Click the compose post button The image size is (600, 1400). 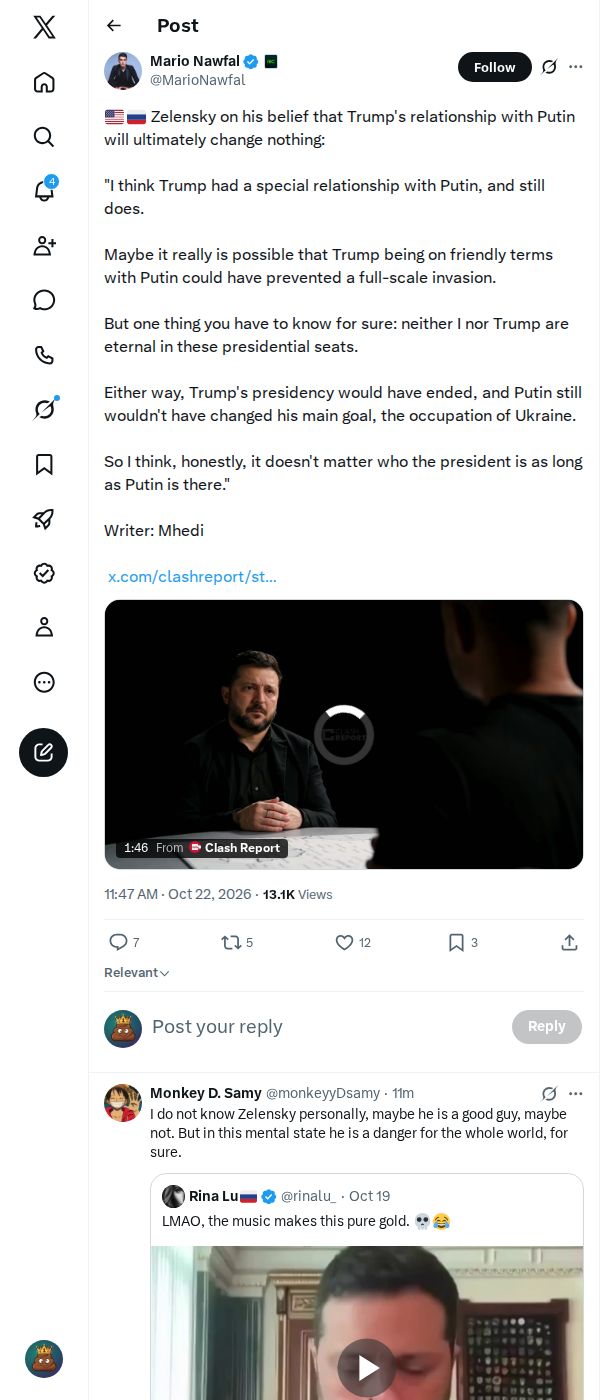(x=43, y=753)
